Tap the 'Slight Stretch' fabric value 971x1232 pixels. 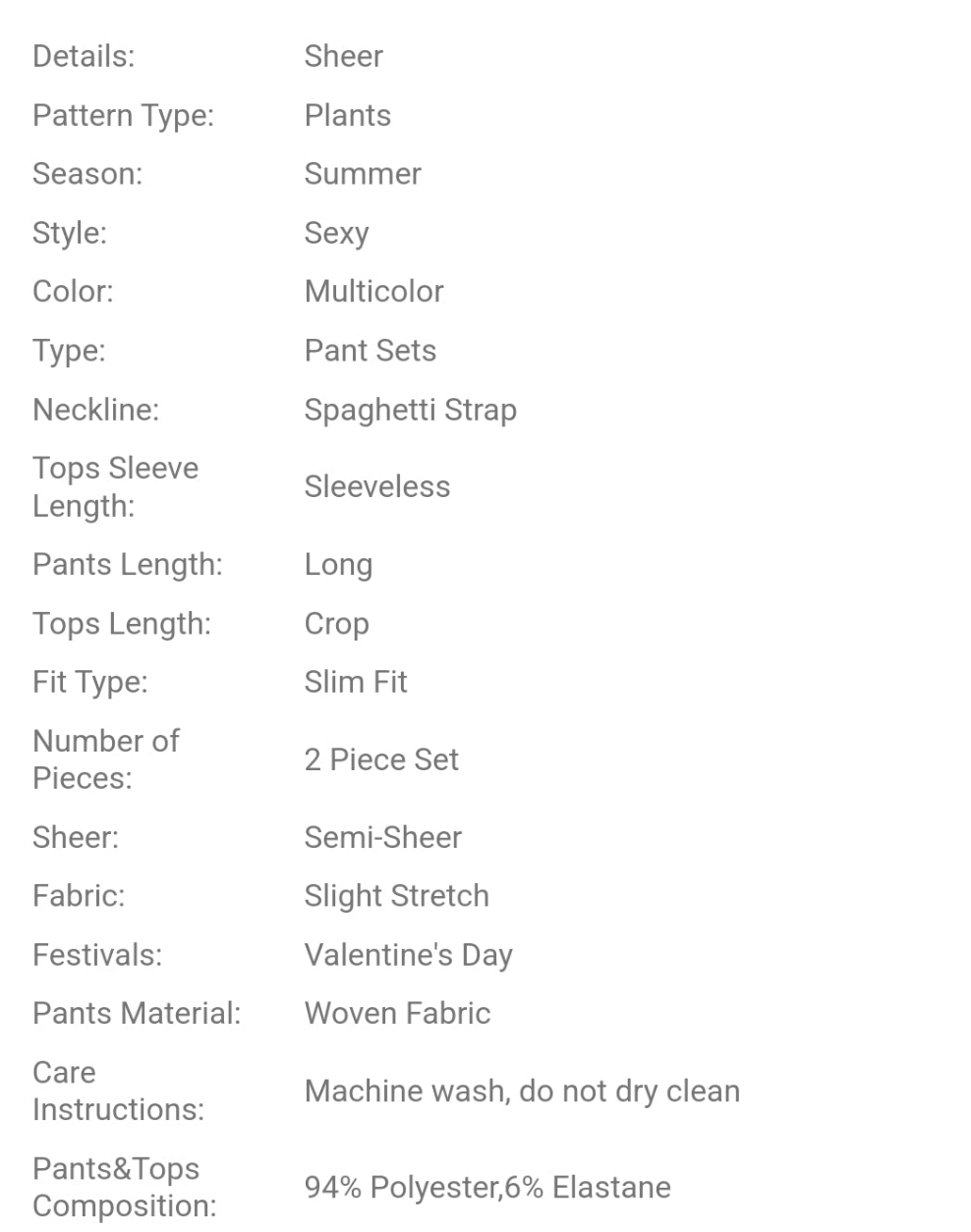[396, 896]
